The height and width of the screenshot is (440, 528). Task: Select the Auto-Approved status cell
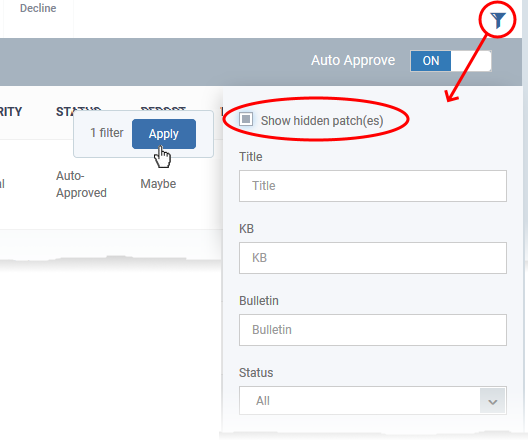tap(81, 184)
